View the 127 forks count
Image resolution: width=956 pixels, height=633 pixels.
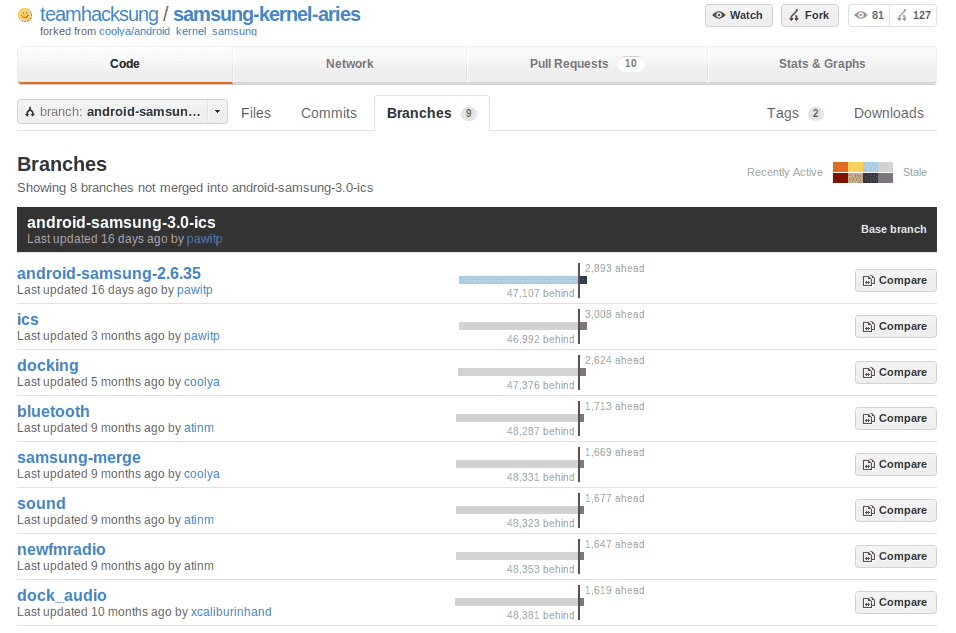point(913,15)
